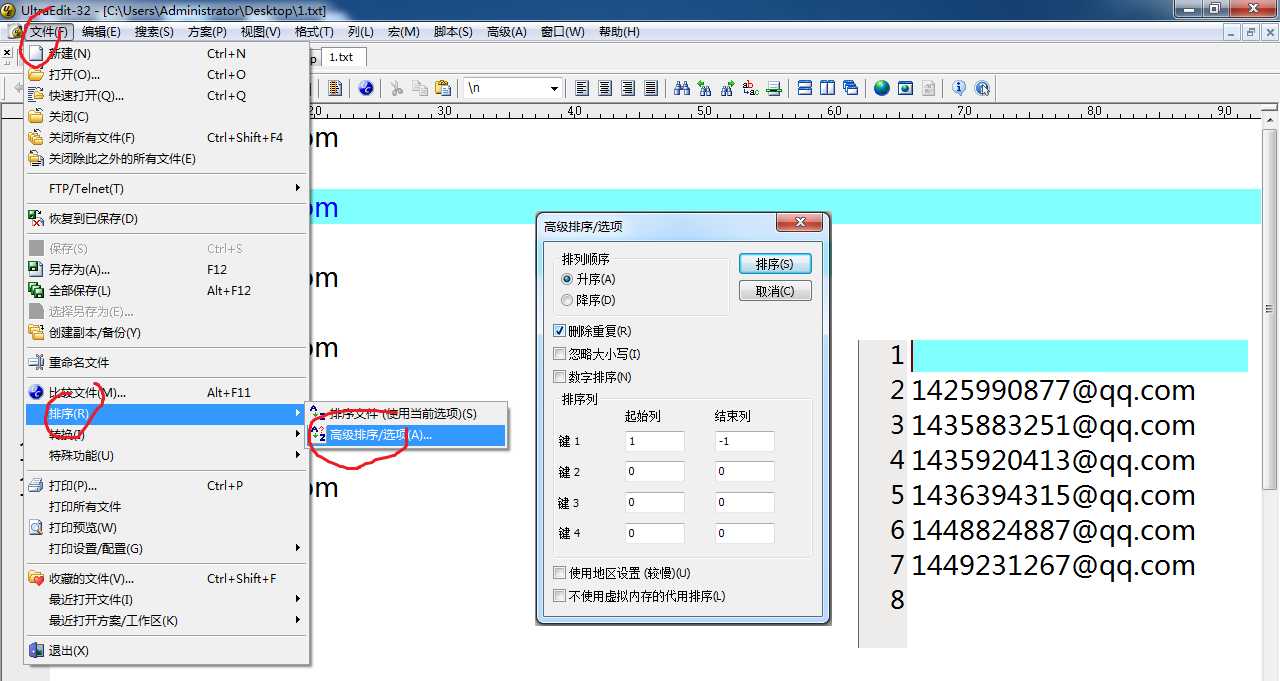This screenshot has width=1280, height=681.
Task: Choose 退出(X) in the File menu
Action: (x=168, y=651)
